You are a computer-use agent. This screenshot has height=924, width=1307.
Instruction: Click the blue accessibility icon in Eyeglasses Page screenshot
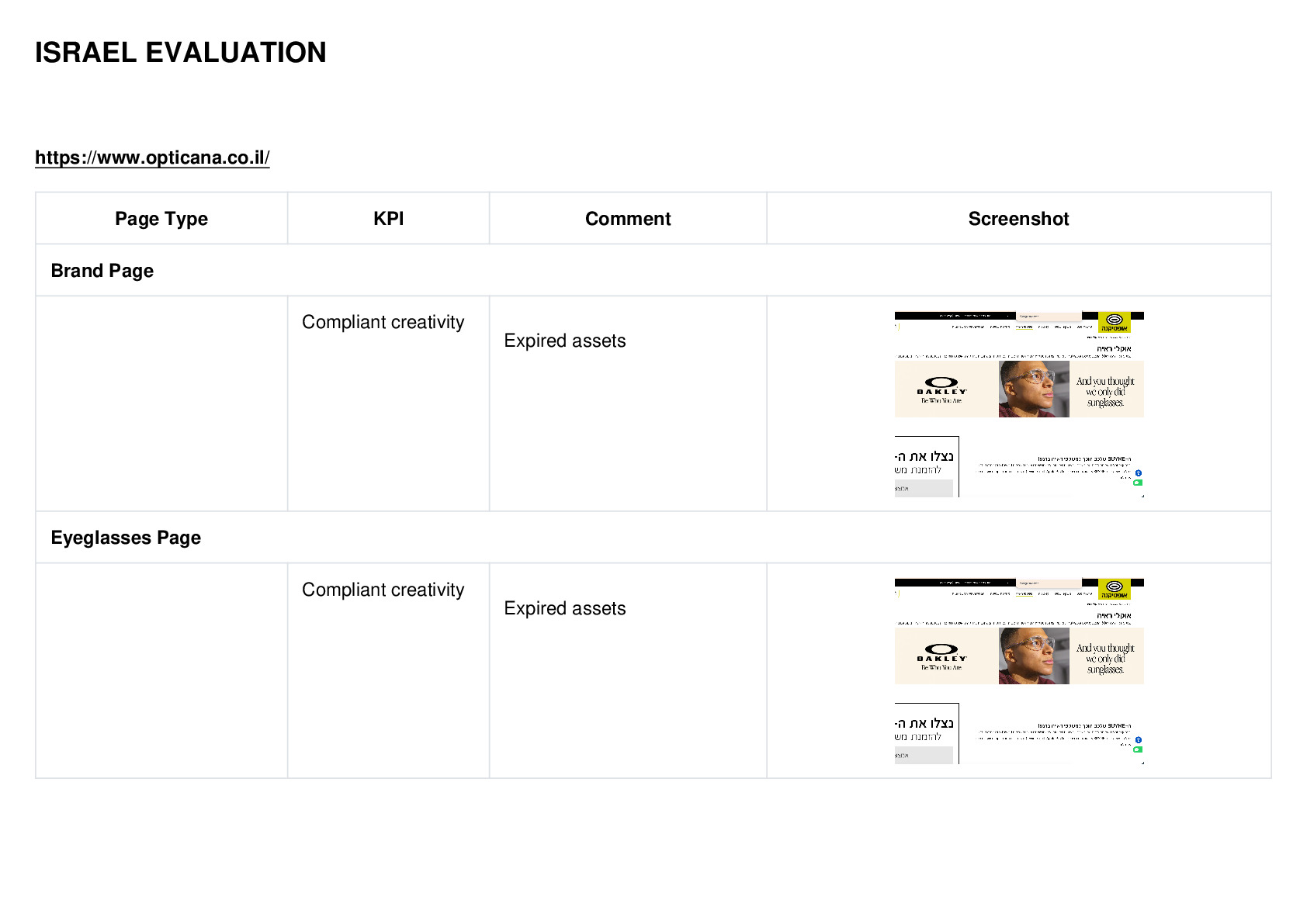click(1139, 739)
